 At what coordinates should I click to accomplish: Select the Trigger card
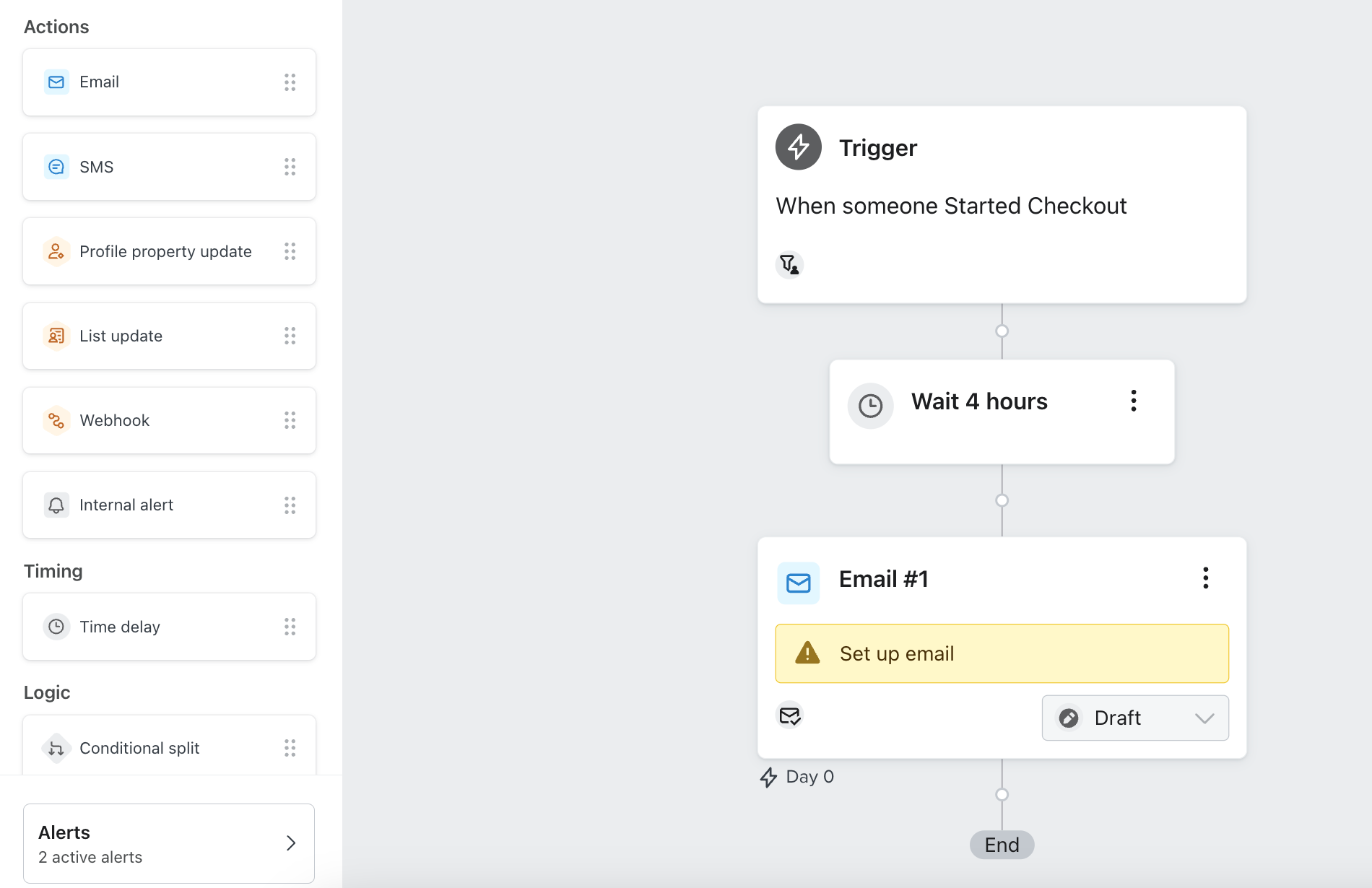tap(1002, 204)
